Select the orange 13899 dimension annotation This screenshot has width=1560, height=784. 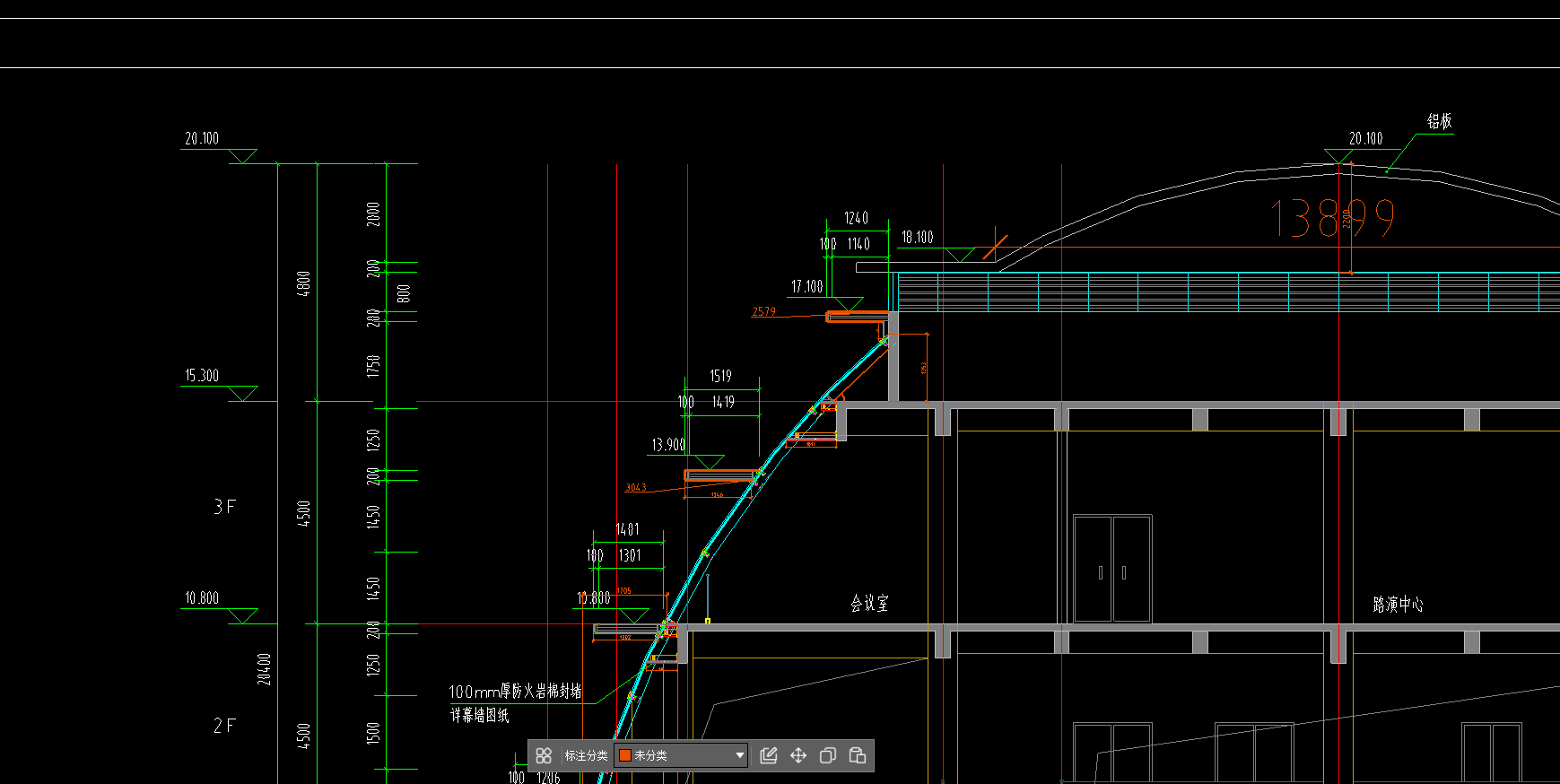pos(1333,218)
